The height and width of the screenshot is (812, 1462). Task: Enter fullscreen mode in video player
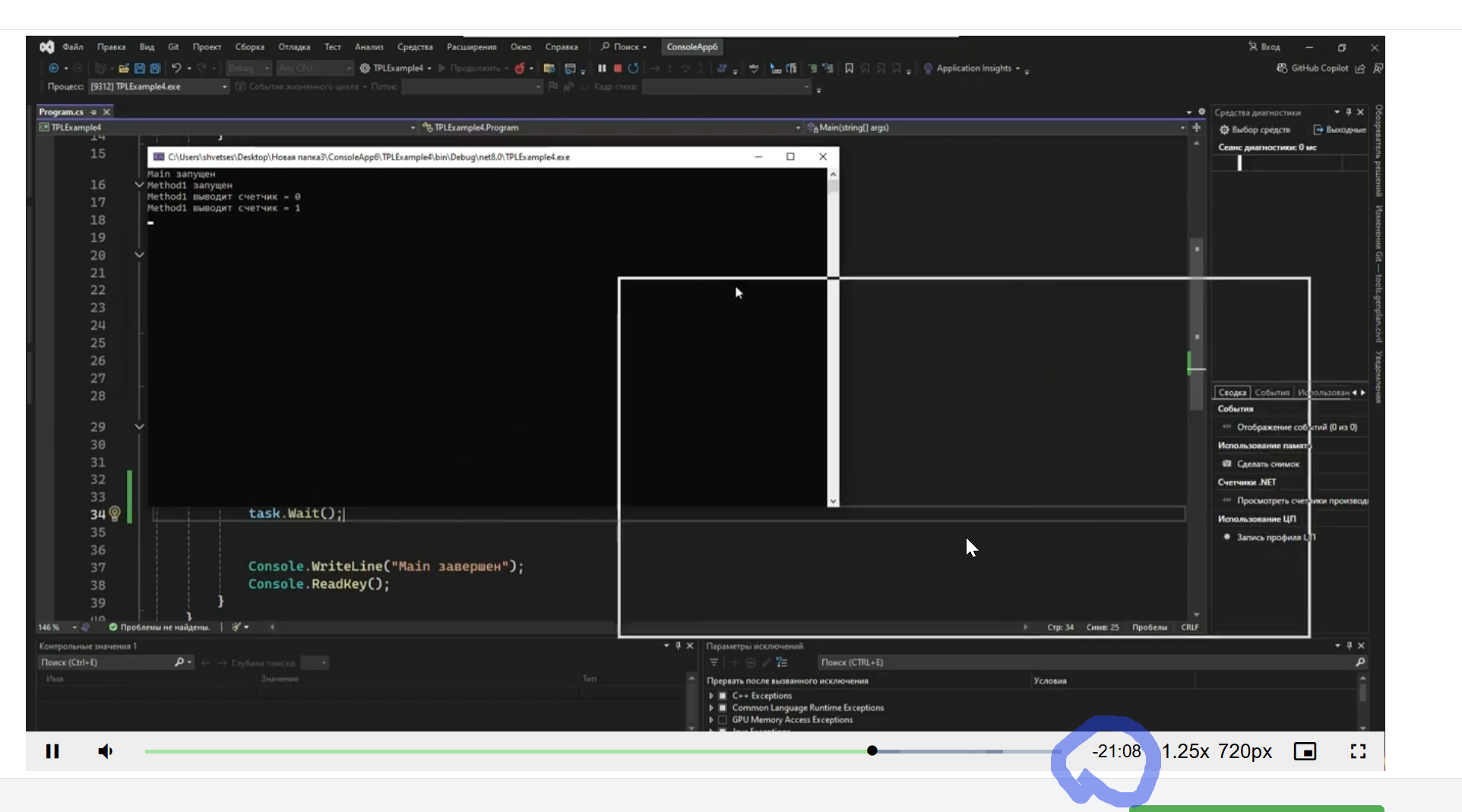coord(1358,751)
